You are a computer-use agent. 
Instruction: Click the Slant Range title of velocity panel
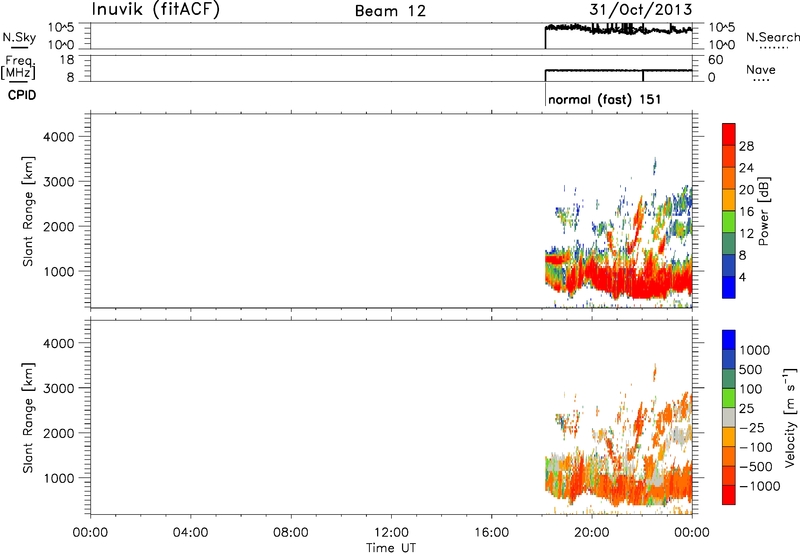coord(28,418)
